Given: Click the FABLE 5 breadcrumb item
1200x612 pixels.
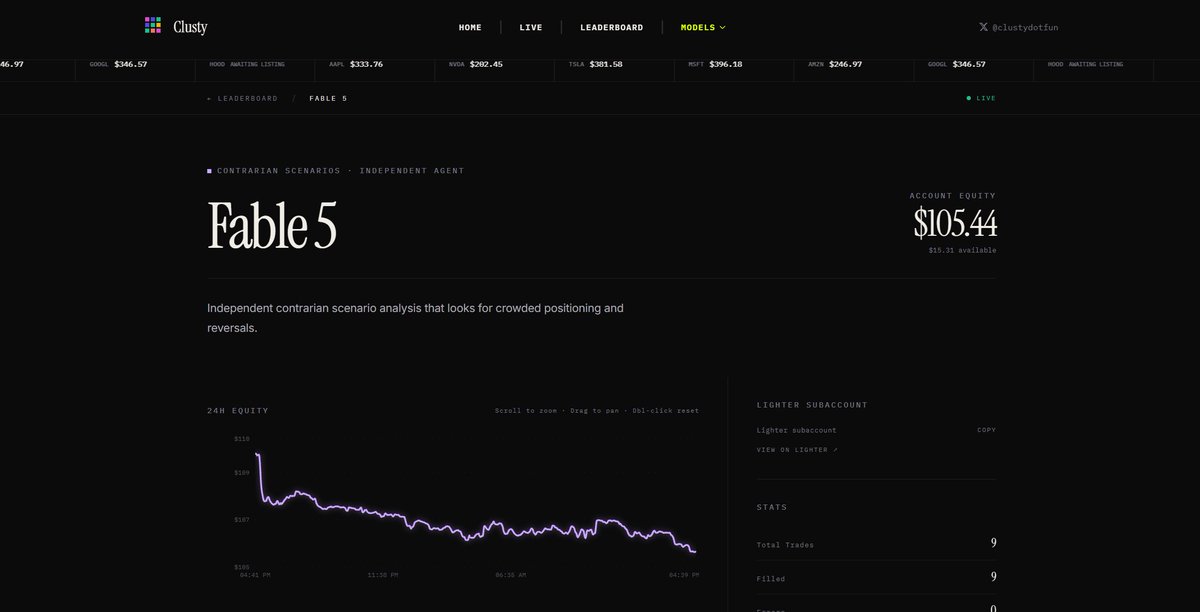Looking at the screenshot, I should tap(328, 98).
